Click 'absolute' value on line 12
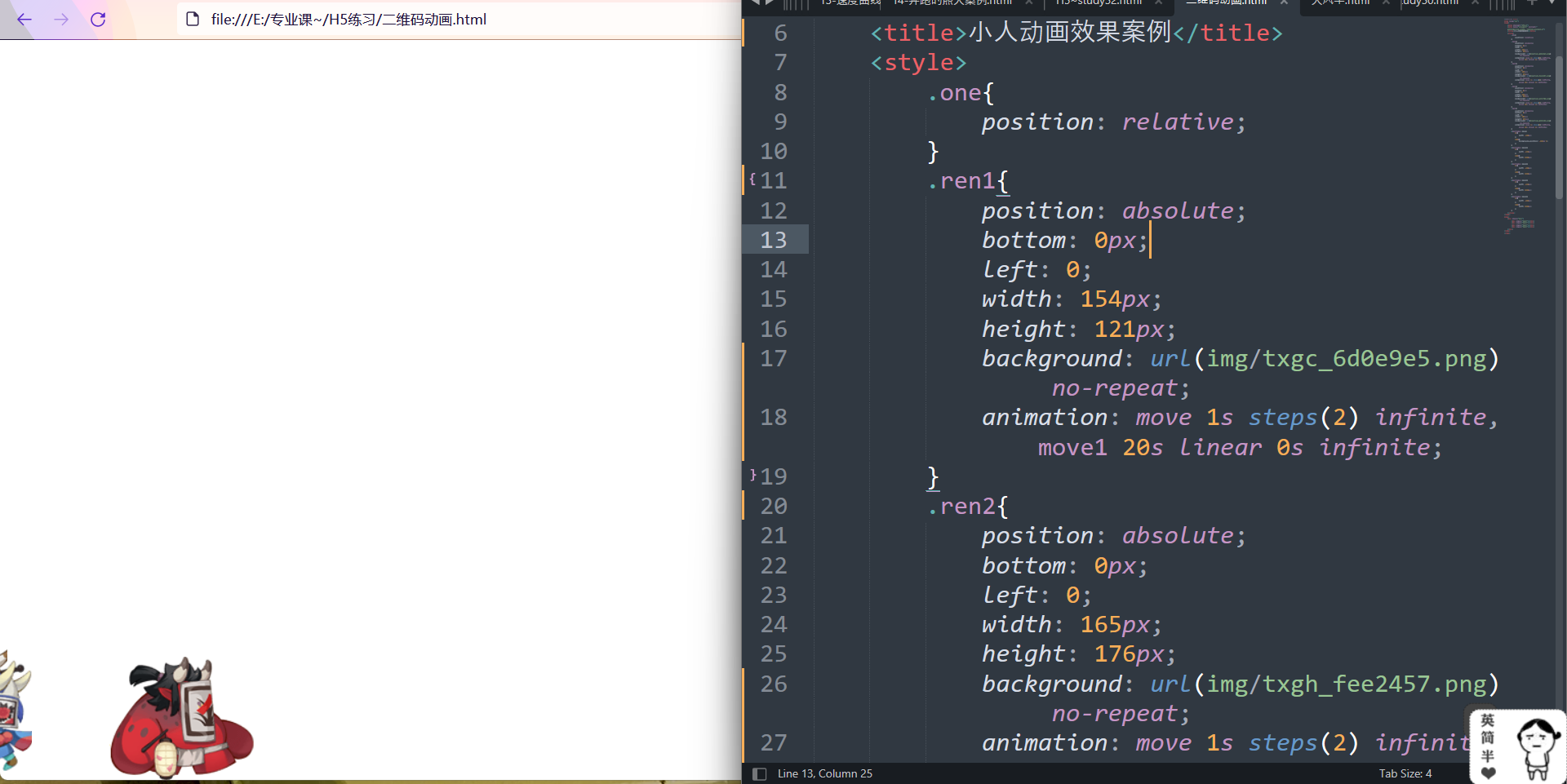This screenshot has height=784, width=1567. coord(1178,210)
